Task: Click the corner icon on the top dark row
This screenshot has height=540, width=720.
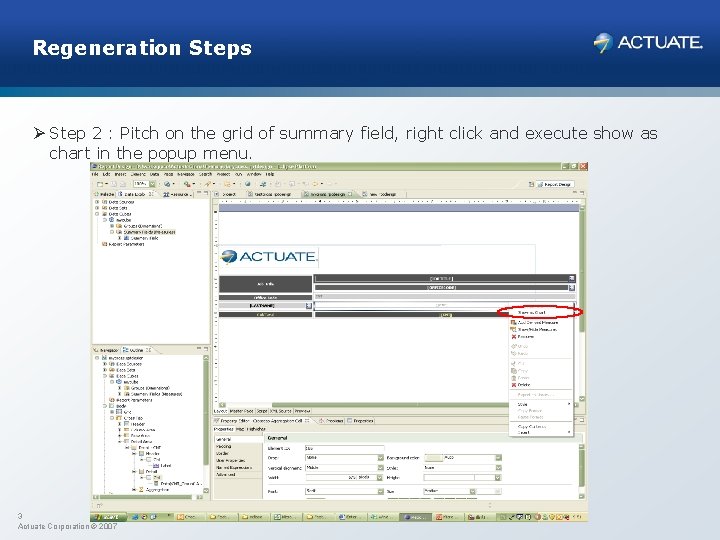Action: pyautogui.click(x=572, y=278)
